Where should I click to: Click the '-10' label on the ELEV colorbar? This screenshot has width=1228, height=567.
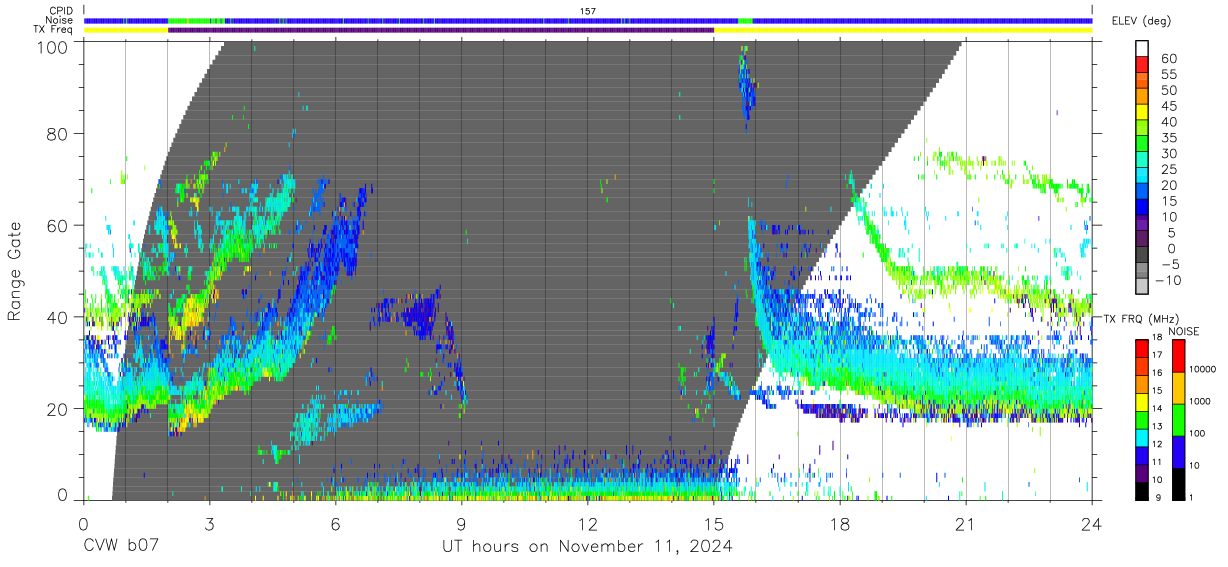point(1170,281)
